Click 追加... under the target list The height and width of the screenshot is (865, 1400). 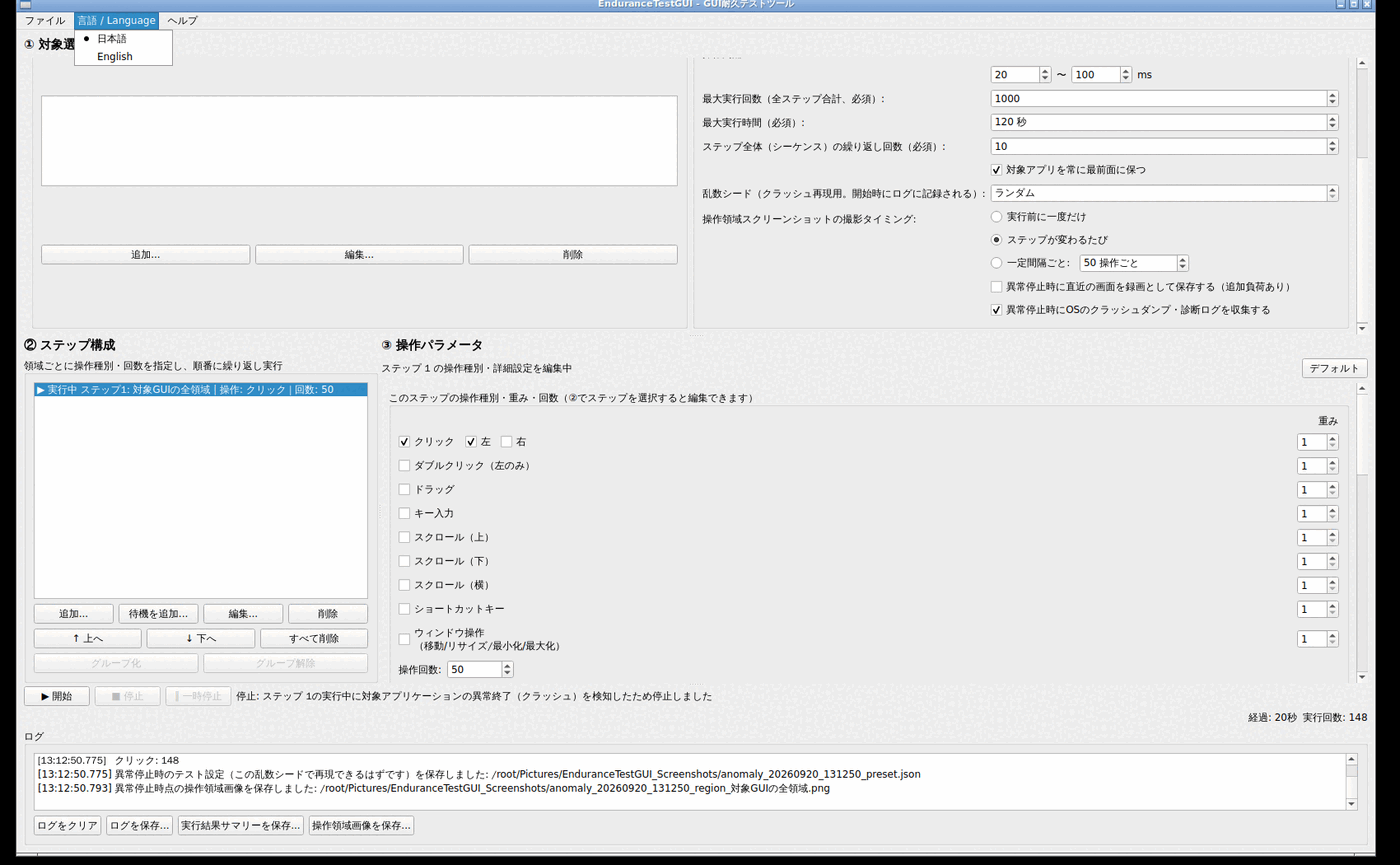(x=146, y=254)
